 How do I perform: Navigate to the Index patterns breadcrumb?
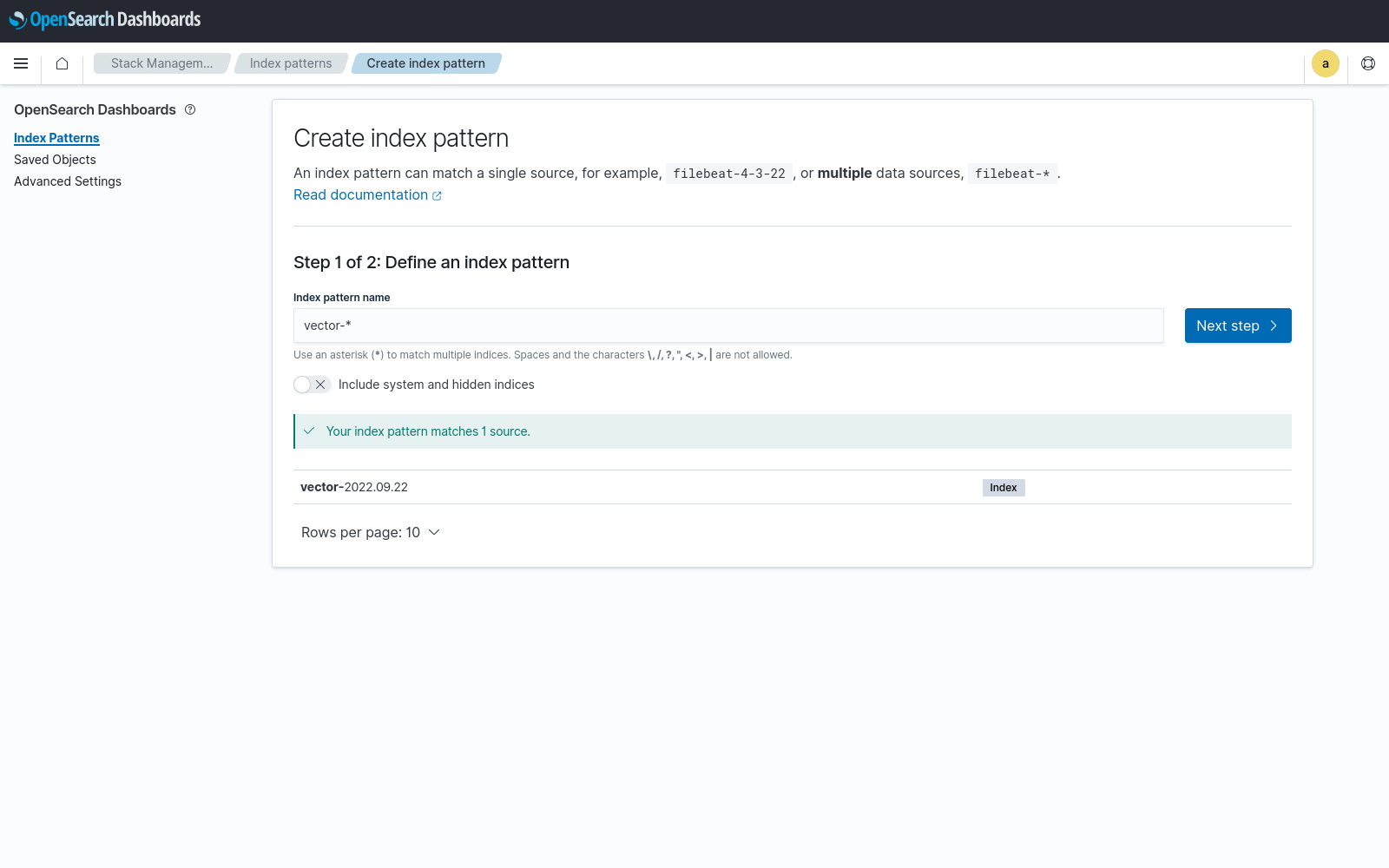pos(290,62)
